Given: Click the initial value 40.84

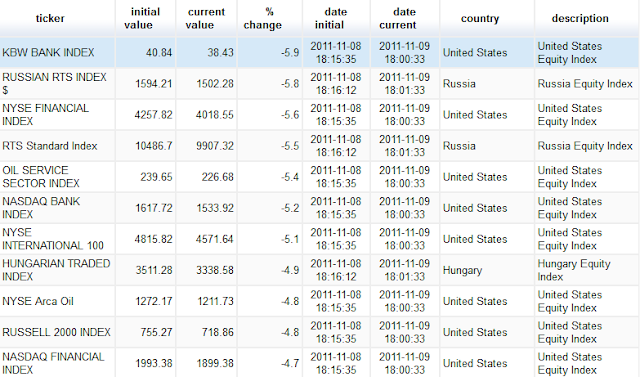Looking at the screenshot, I should point(159,53).
